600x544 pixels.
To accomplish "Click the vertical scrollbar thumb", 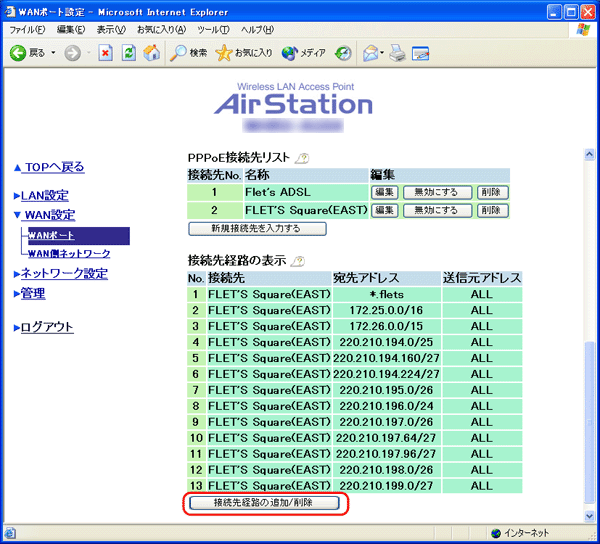I will [589, 422].
